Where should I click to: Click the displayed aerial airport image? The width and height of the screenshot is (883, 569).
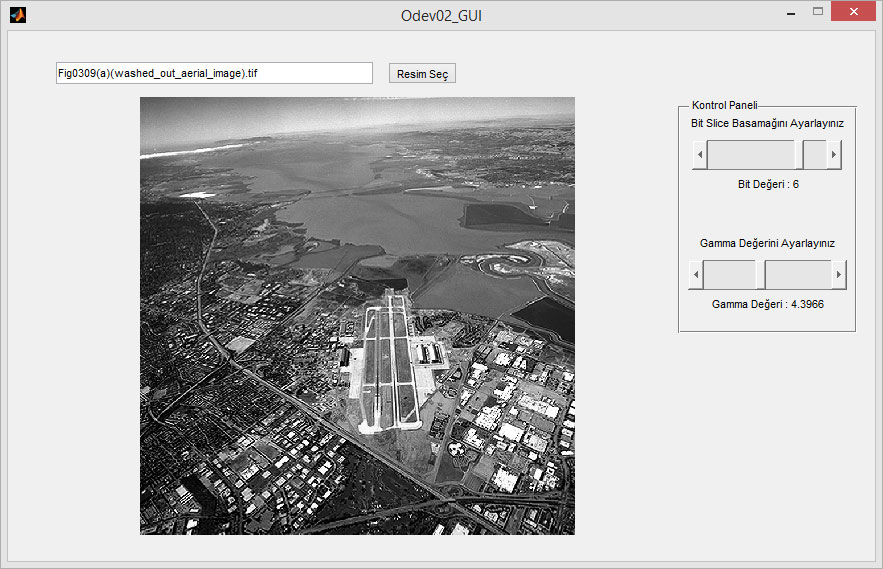(357, 316)
